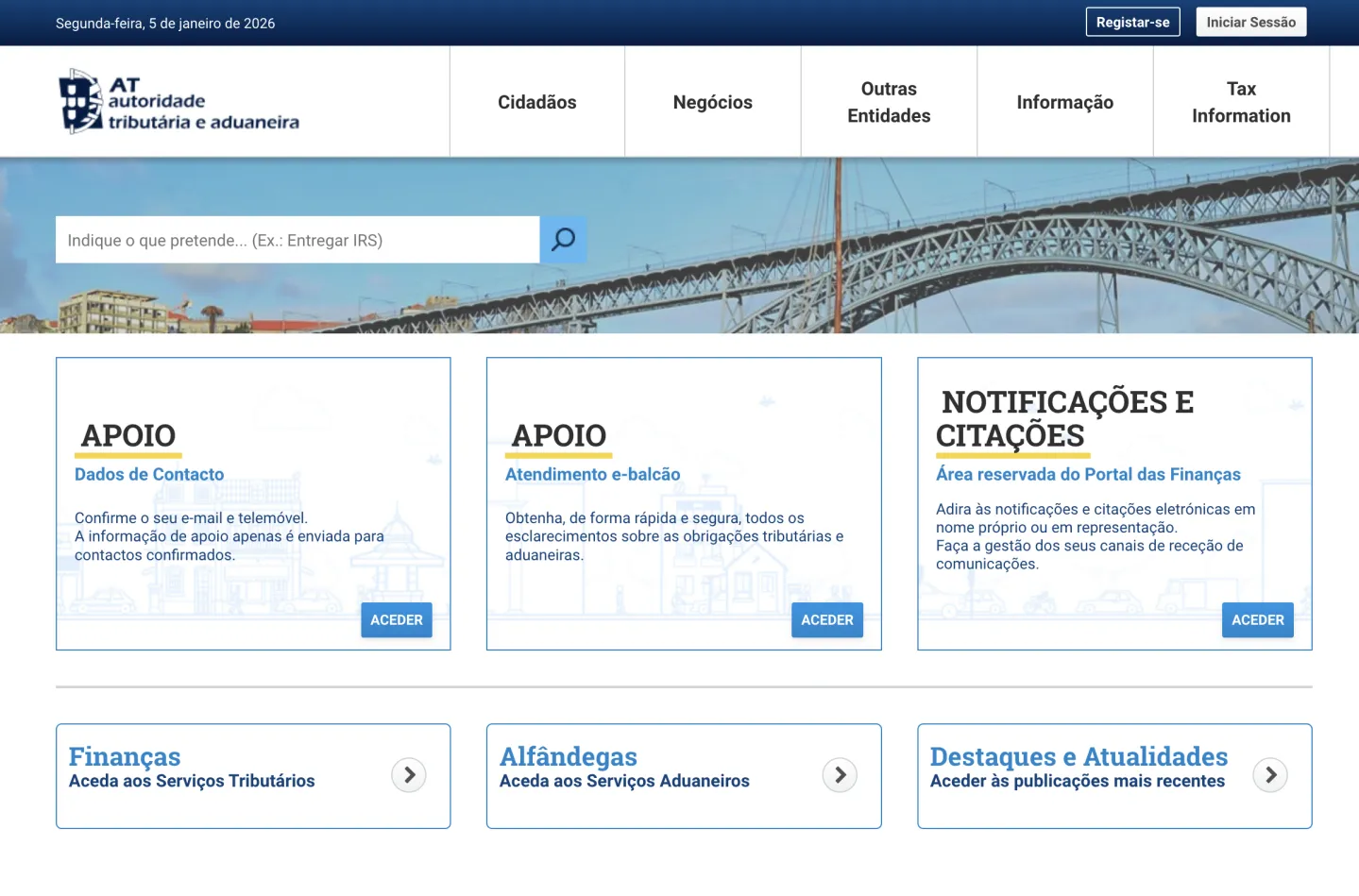Switch to Tax Information

[1240, 101]
